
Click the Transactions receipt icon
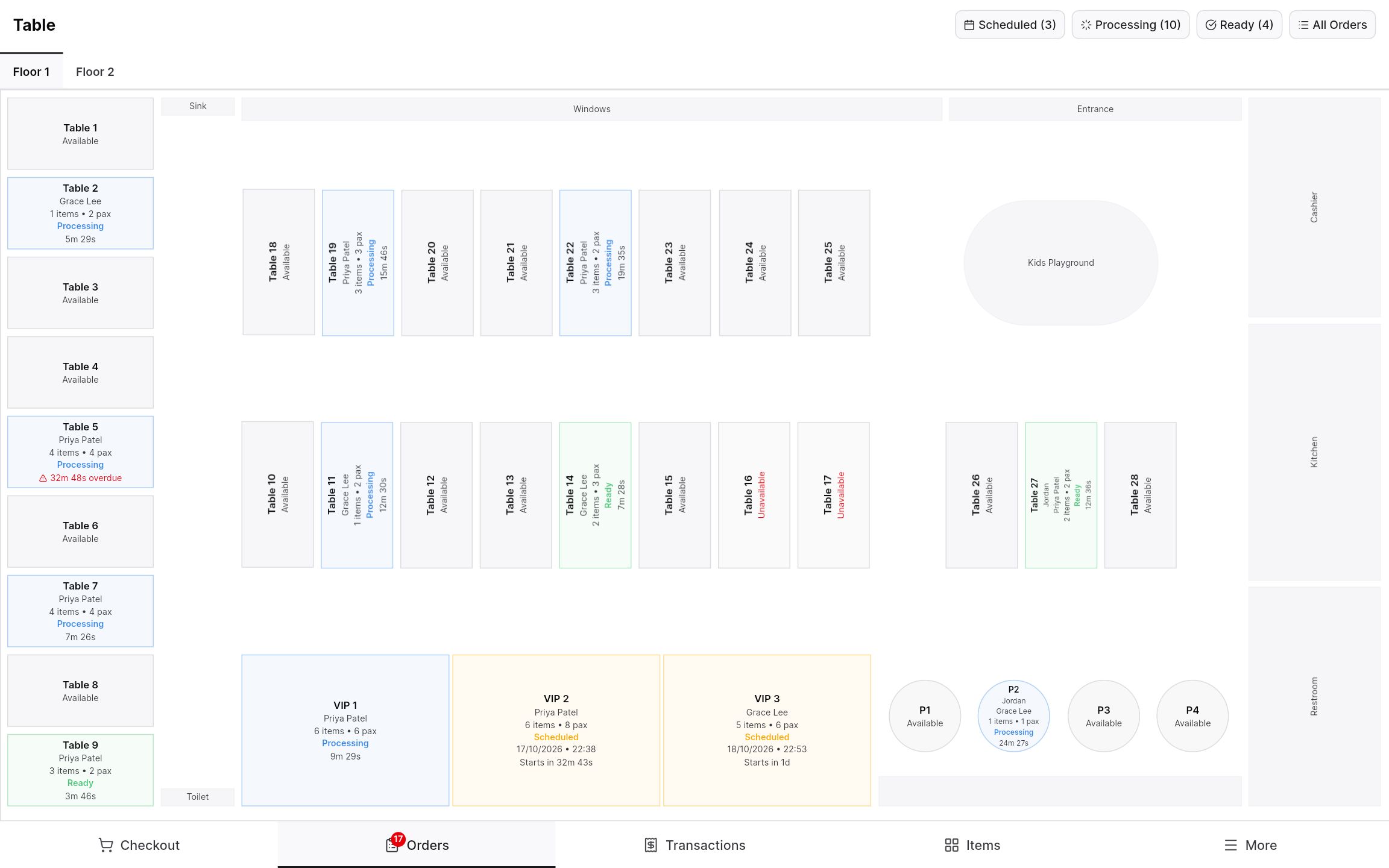[x=650, y=845]
